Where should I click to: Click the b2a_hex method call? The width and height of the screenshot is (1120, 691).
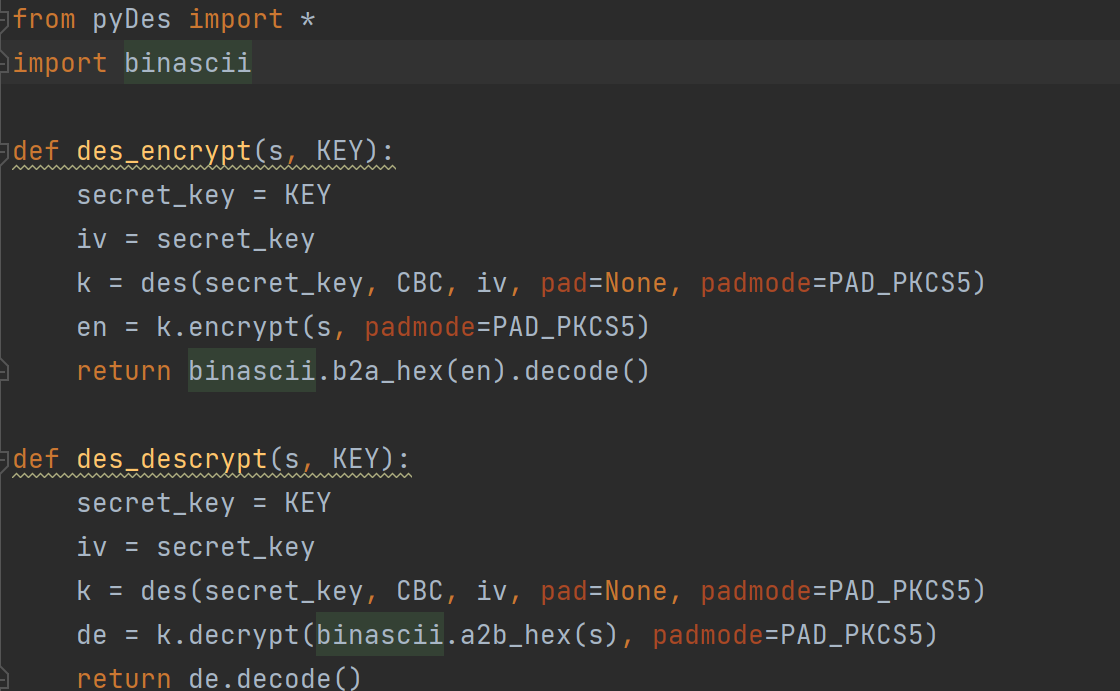(x=380, y=371)
